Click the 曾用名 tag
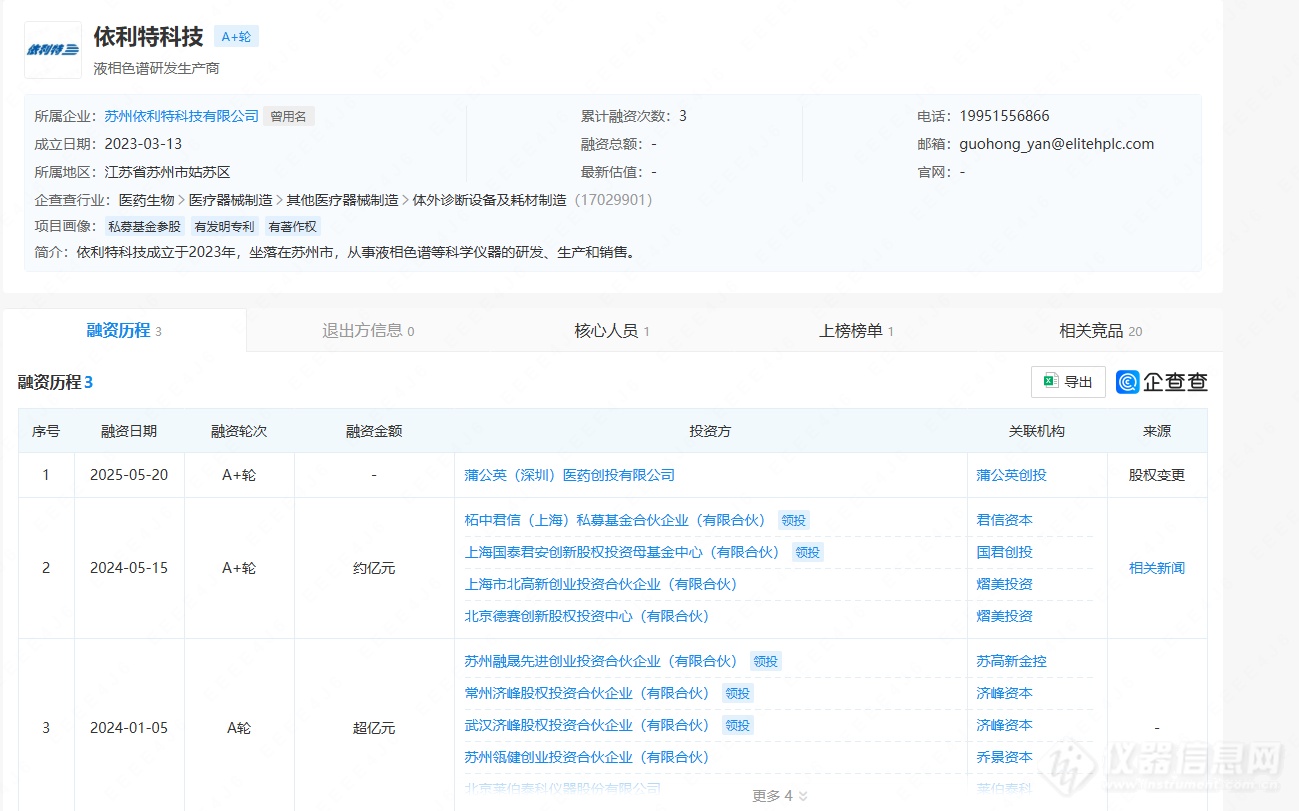This screenshot has width=1299, height=811. coord(288,116)
